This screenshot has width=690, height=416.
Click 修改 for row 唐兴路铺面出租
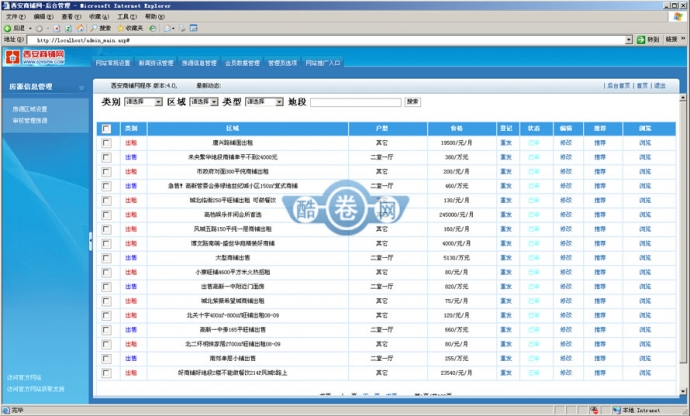point(565,143)
